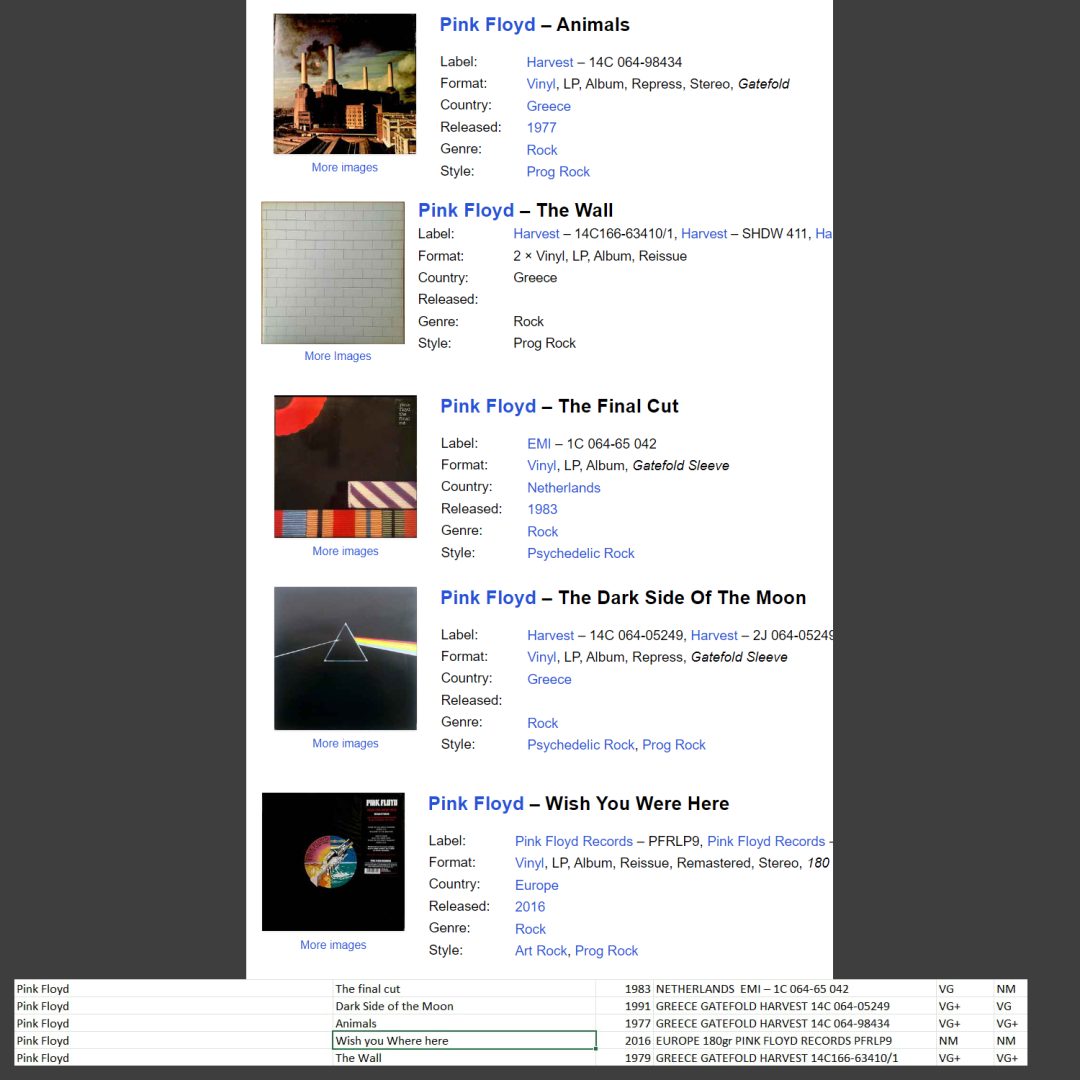Open More images under Dark Side Of The Moon cover
This screenshot has width=1080, height=1080.
coord(345,743)
